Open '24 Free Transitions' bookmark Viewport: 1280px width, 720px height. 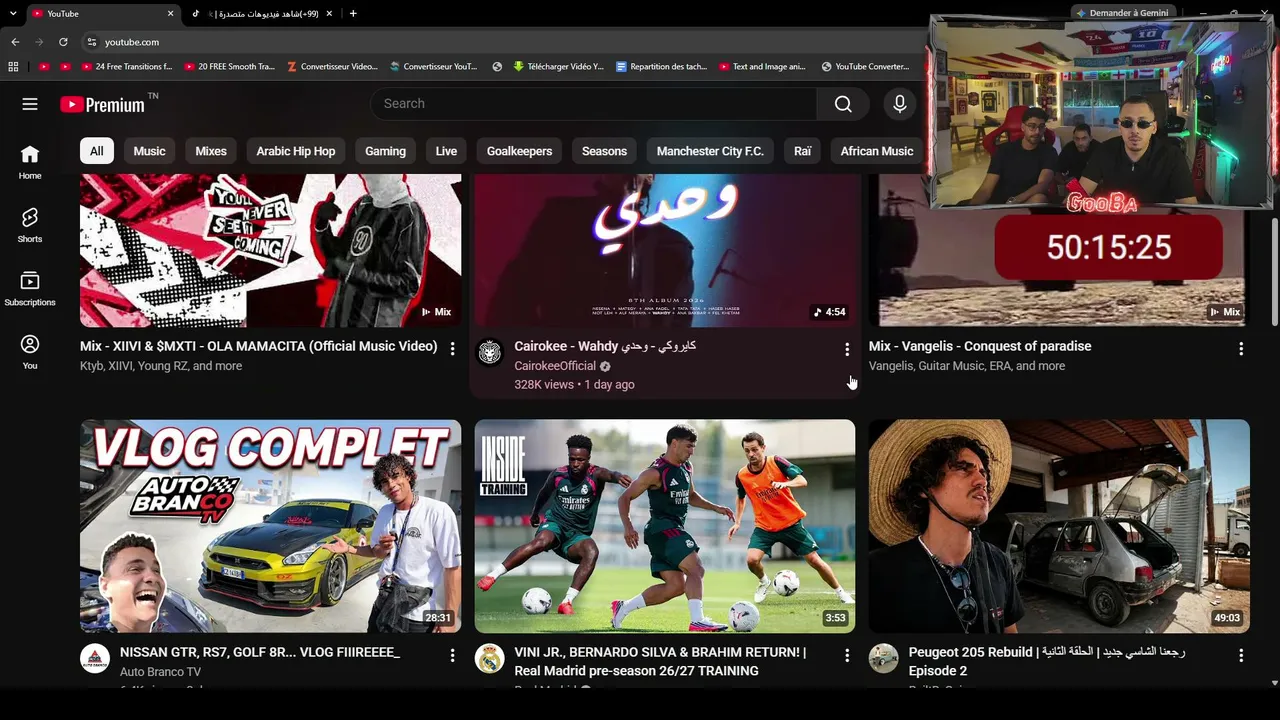[125, 67]
